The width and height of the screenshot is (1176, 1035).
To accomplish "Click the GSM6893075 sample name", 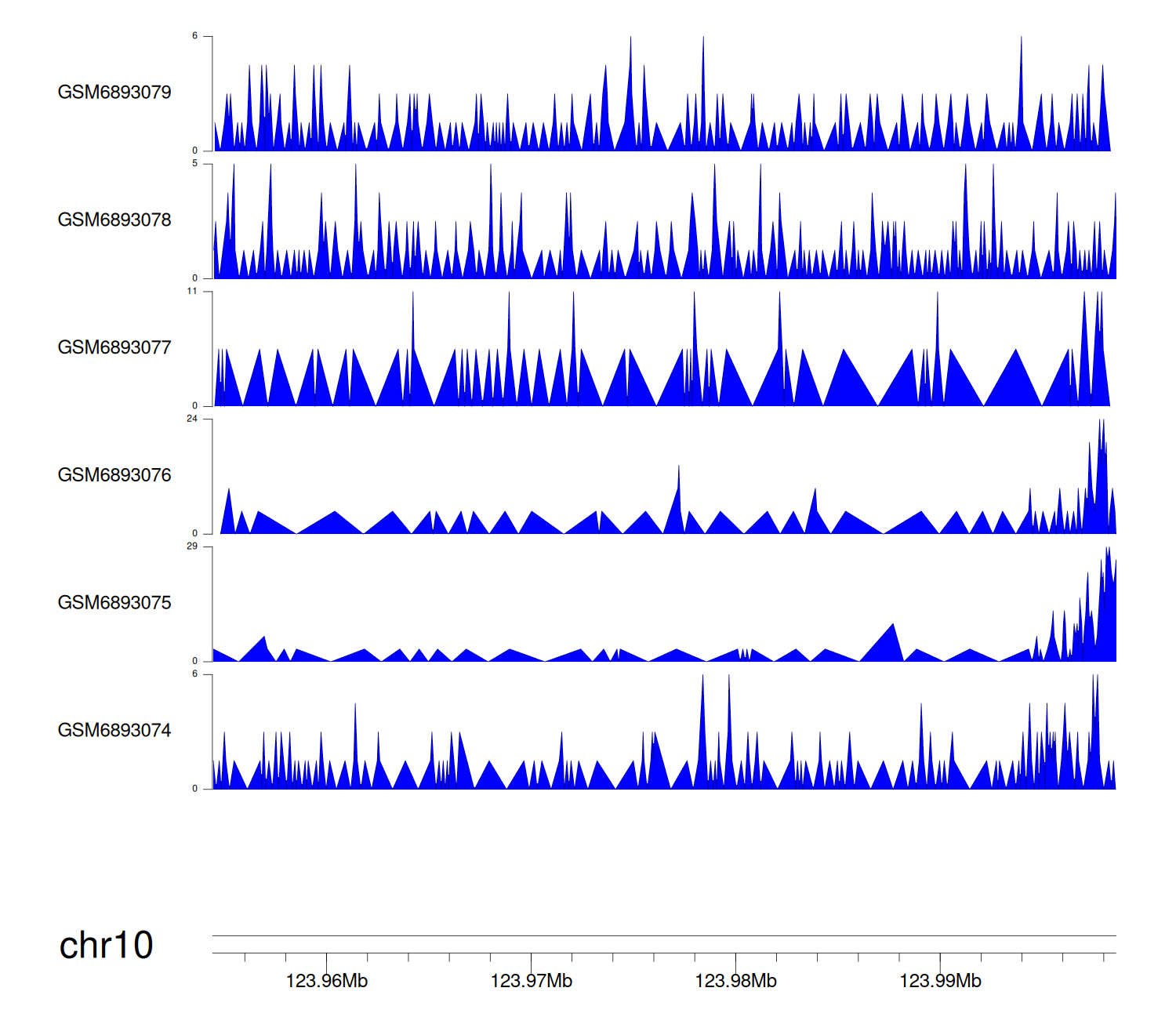I will [x=114, y=603].
